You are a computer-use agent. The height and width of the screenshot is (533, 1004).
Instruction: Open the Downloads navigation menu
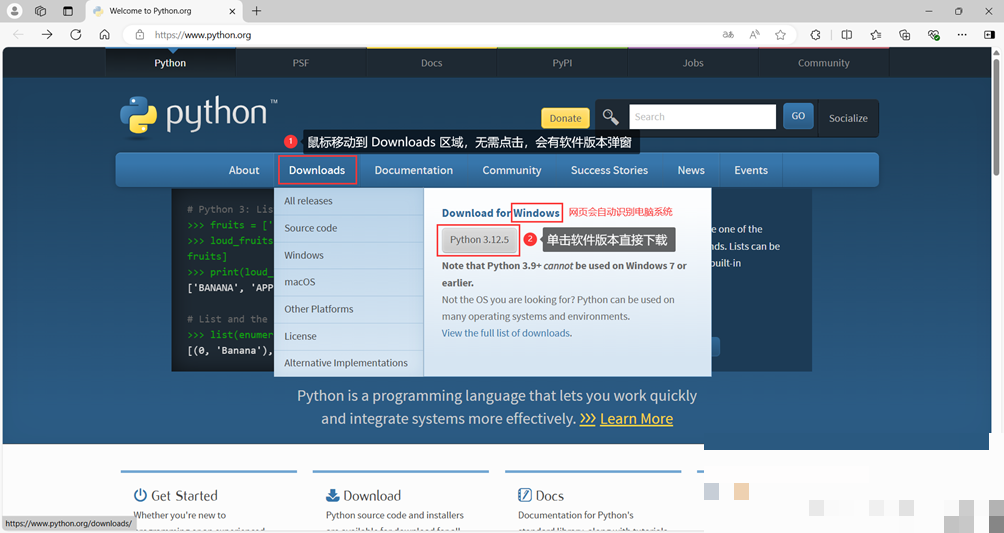tap(317, 170)
